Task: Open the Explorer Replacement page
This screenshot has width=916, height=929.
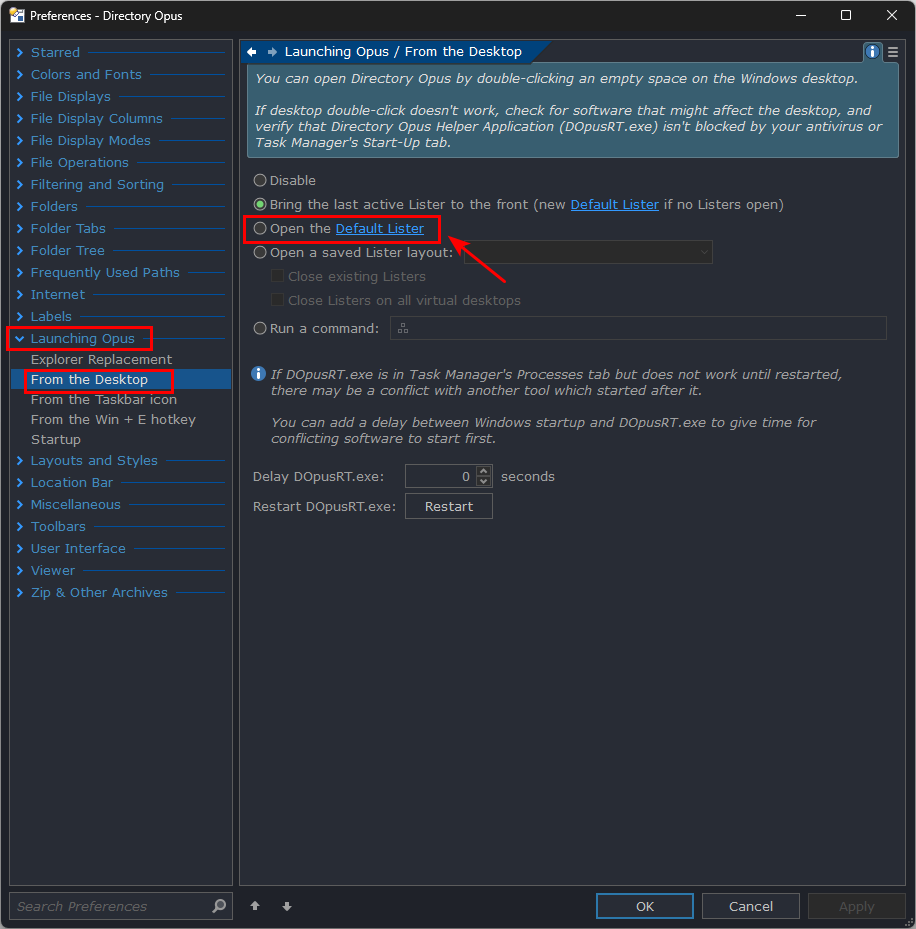Action: [101, 360]
